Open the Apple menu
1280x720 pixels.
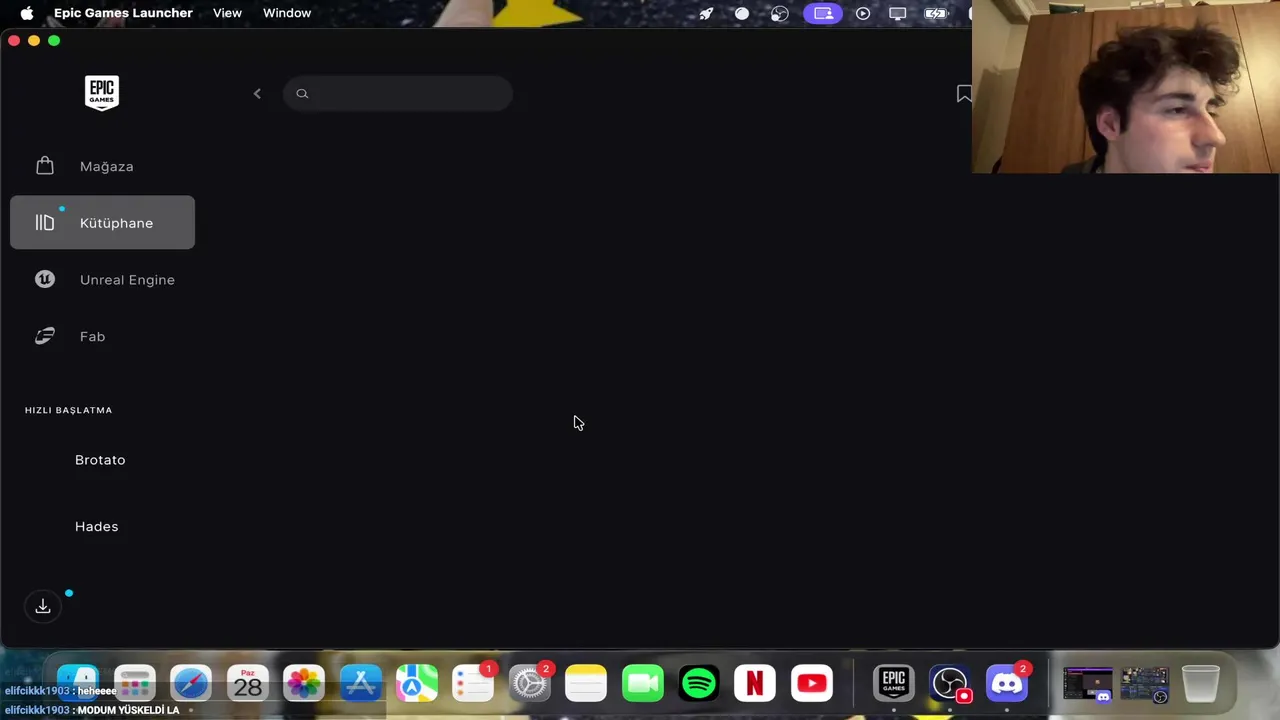27,13
